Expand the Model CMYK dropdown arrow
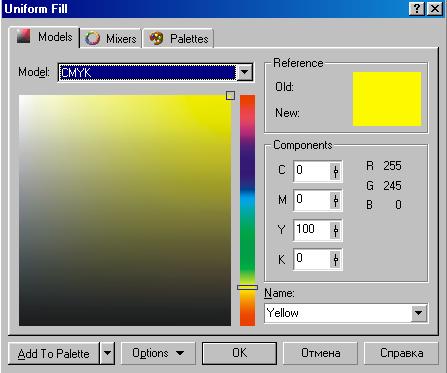 point(245,72)
